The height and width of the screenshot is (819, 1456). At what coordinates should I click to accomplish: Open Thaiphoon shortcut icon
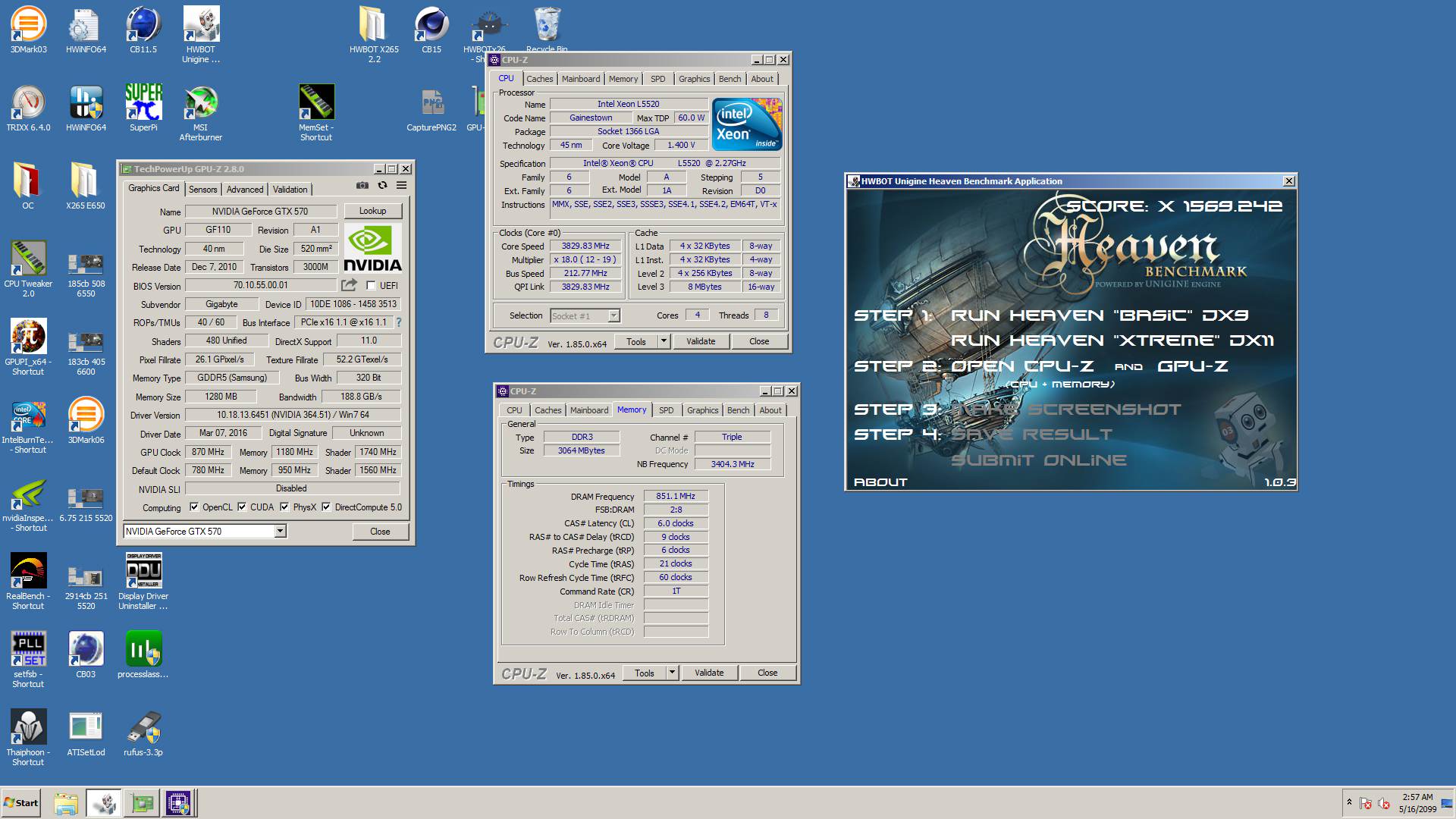tap(28, 738)
